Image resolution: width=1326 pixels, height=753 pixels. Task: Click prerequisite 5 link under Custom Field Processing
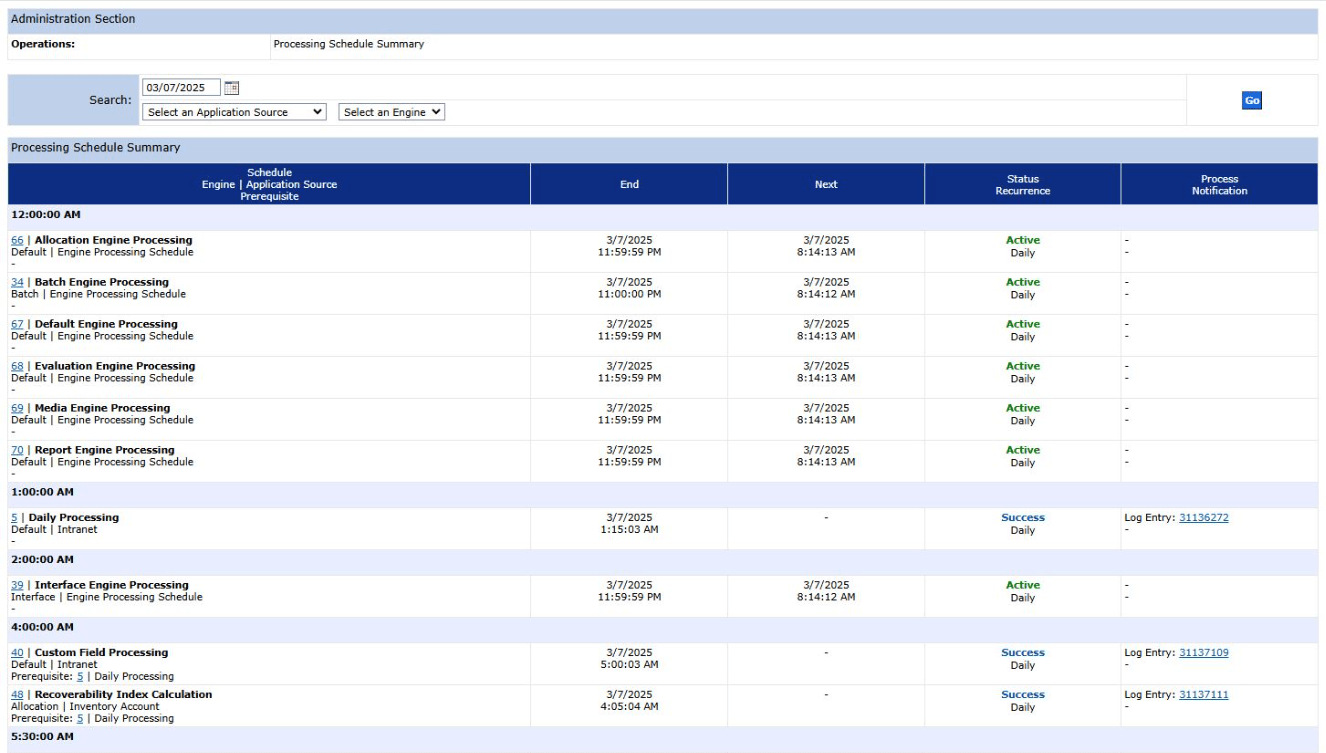80,677
